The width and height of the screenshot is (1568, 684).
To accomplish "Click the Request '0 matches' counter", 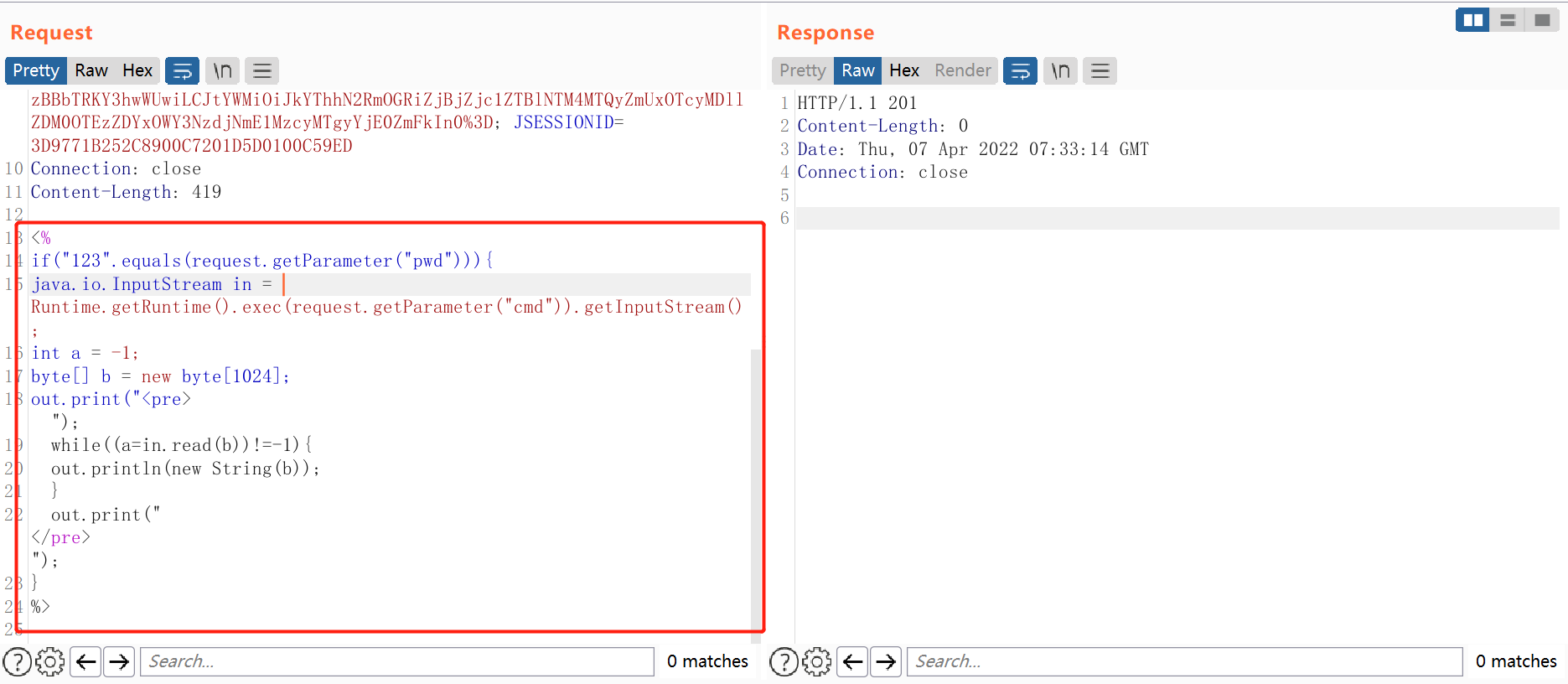I will 707,661.
